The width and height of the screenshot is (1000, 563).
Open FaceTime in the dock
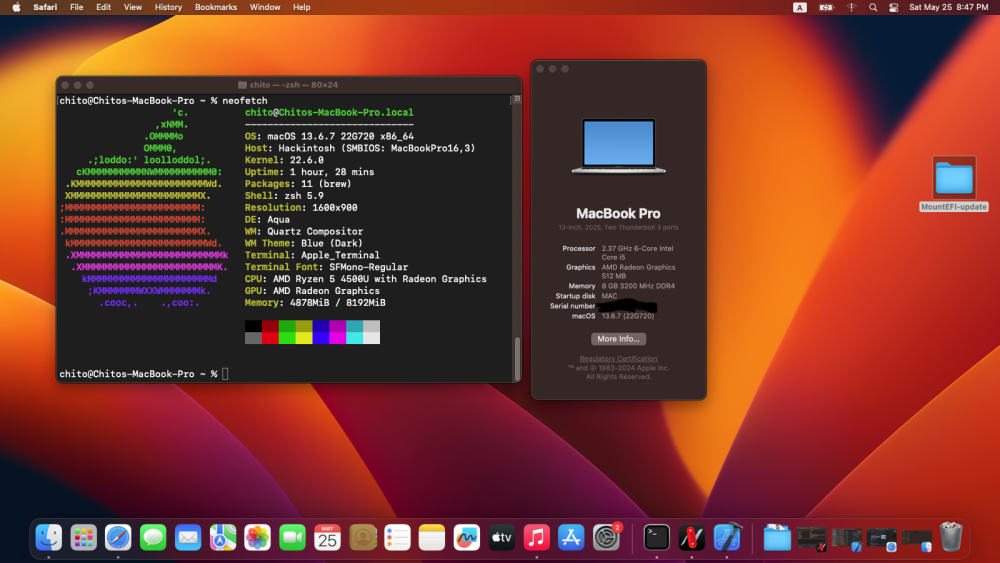click(x=292, y=537)
